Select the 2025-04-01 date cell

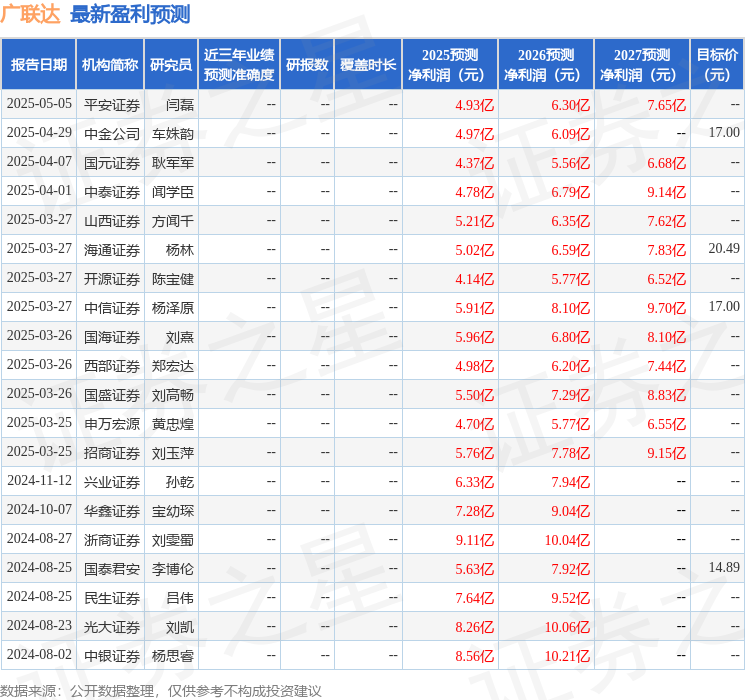39,191
